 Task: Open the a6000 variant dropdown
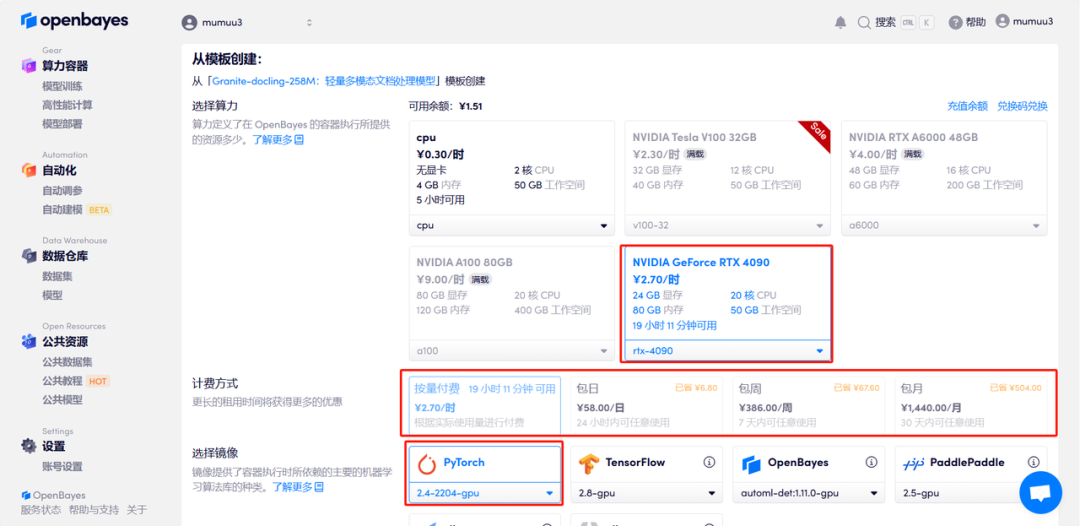pyautogui.click(x=944, y=225)
